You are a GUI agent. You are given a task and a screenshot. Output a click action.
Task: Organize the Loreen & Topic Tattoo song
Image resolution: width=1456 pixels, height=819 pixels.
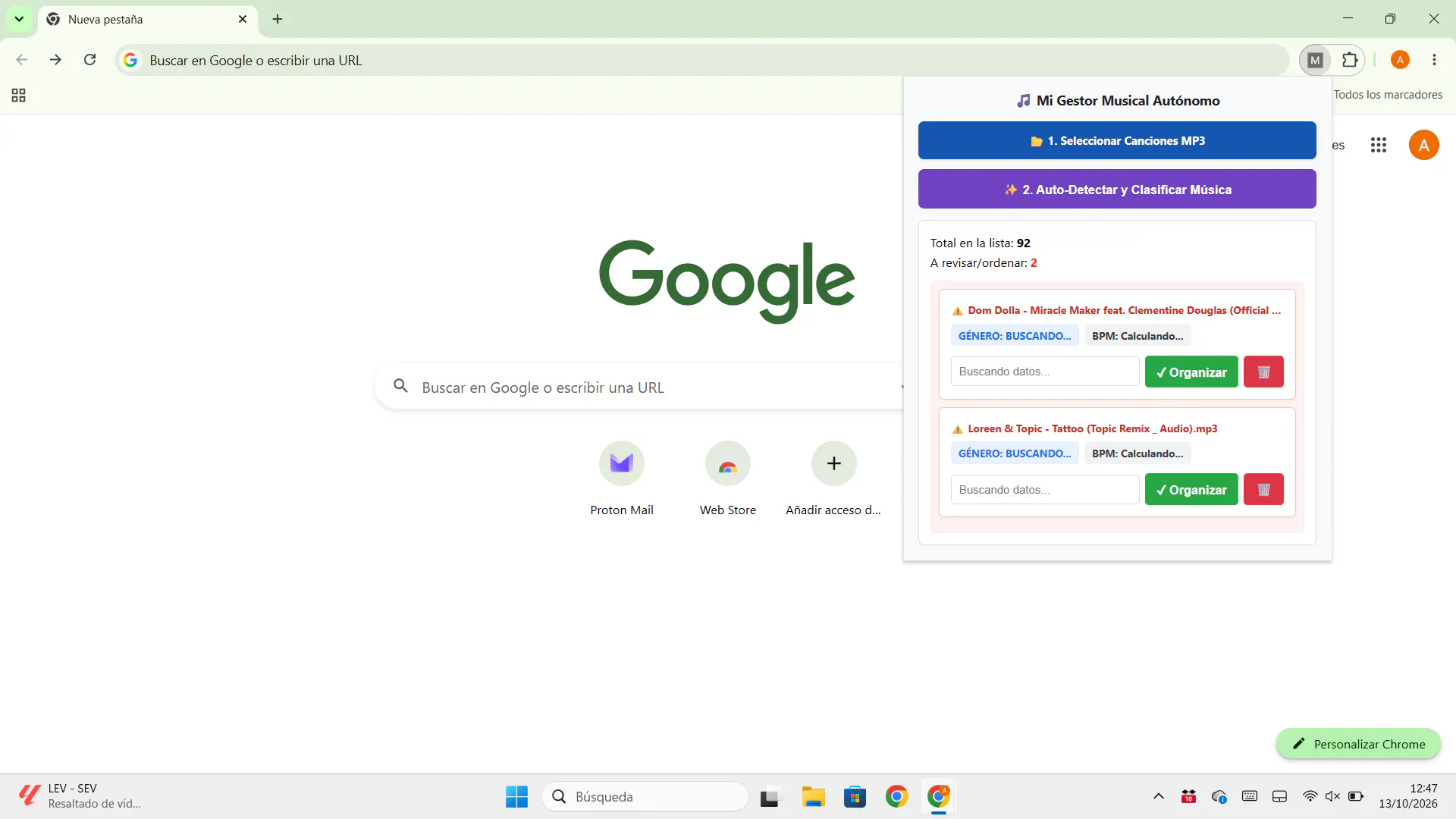1191,489
